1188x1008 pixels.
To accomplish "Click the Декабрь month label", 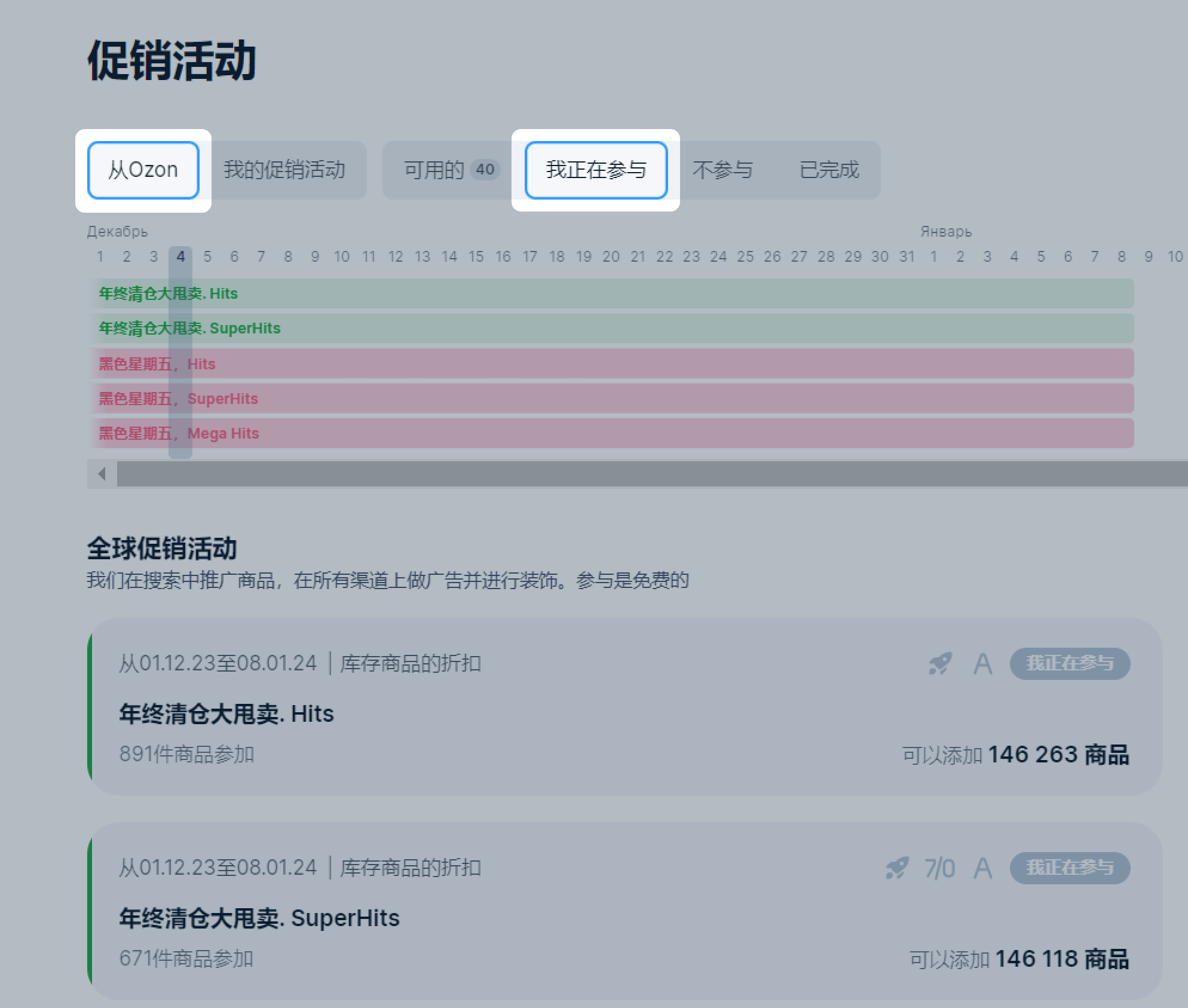I will point(117,231).
